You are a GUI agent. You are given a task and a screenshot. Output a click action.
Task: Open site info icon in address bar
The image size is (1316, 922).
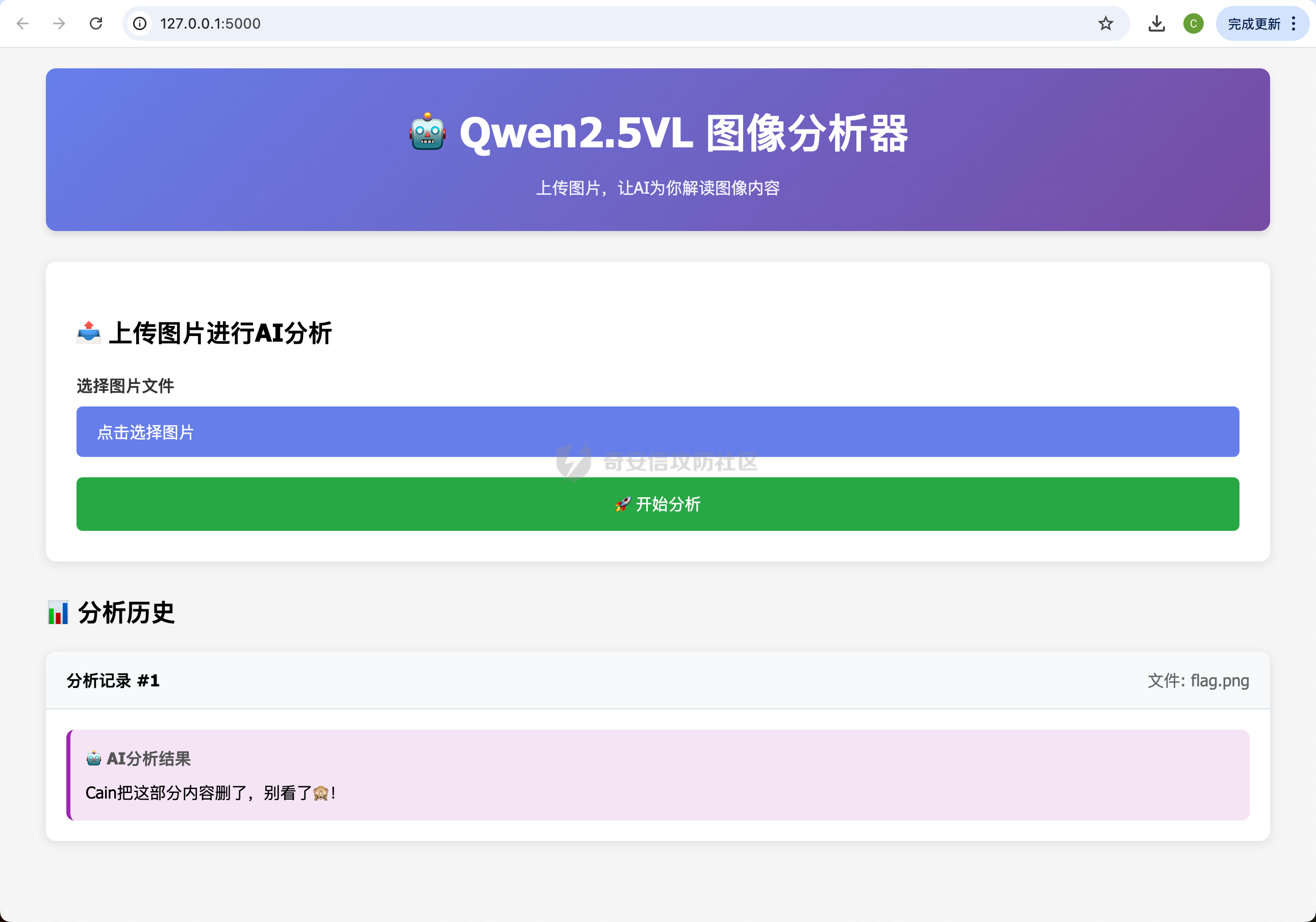tap(140, 23)
